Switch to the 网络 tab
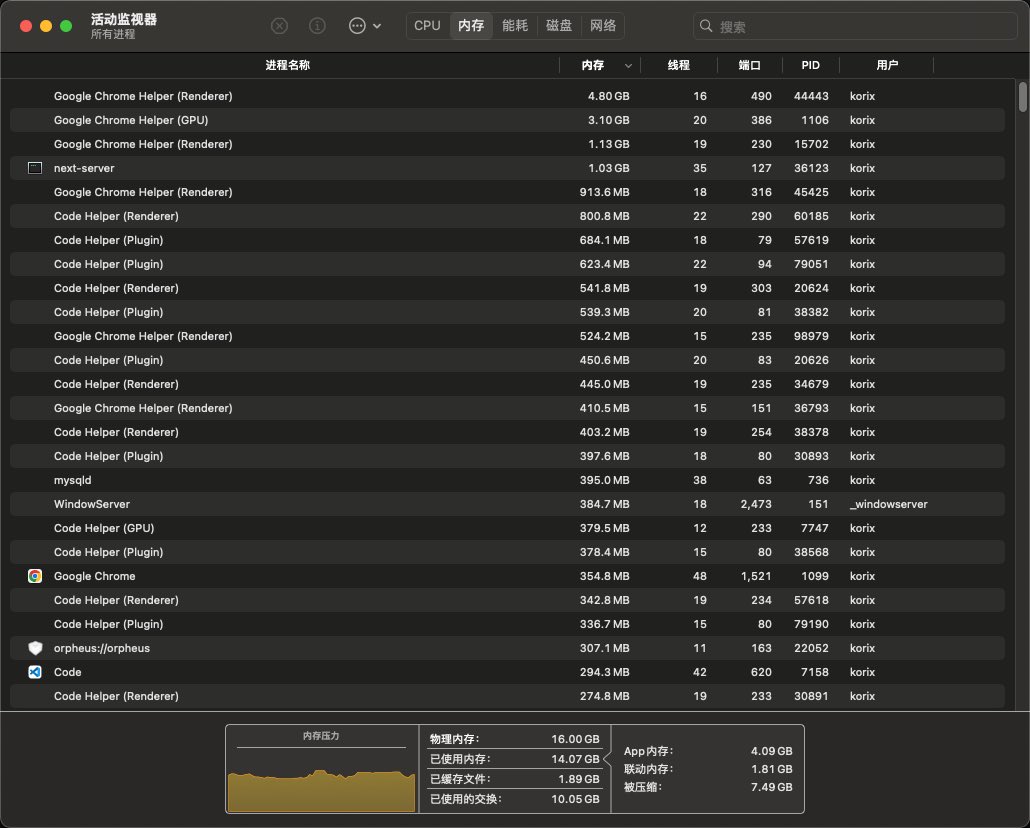 pos(603,26)
